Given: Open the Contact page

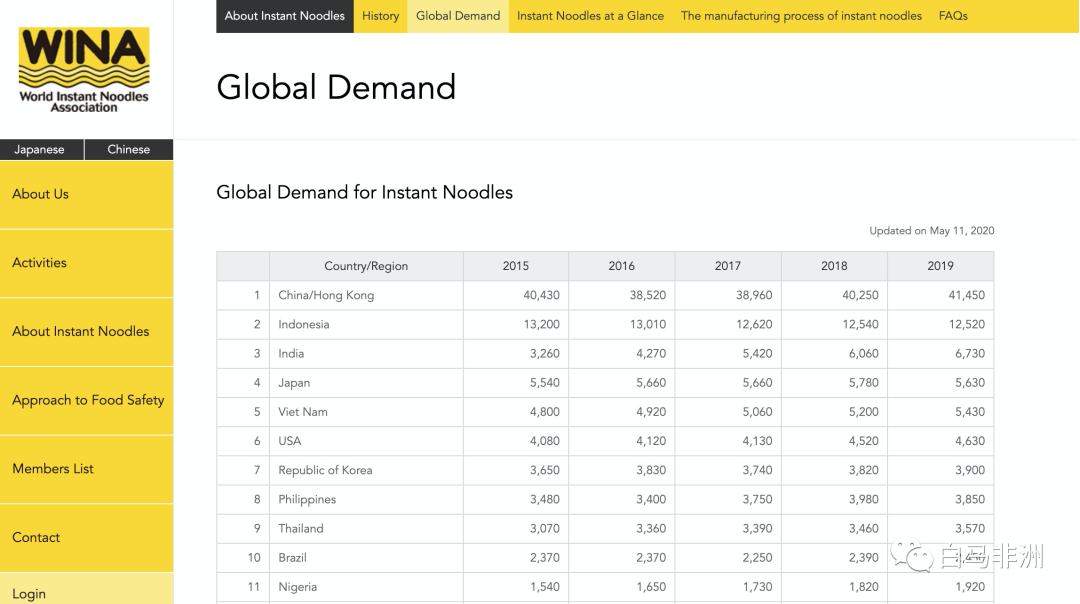Looking at the screenshot, I should click(x=36, y=537).
